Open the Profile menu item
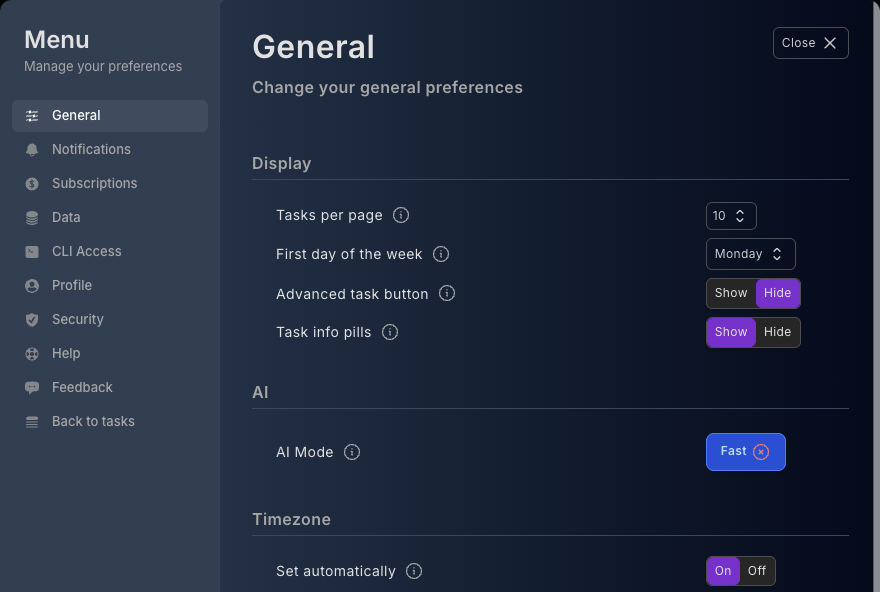 (x=72, y=286)
